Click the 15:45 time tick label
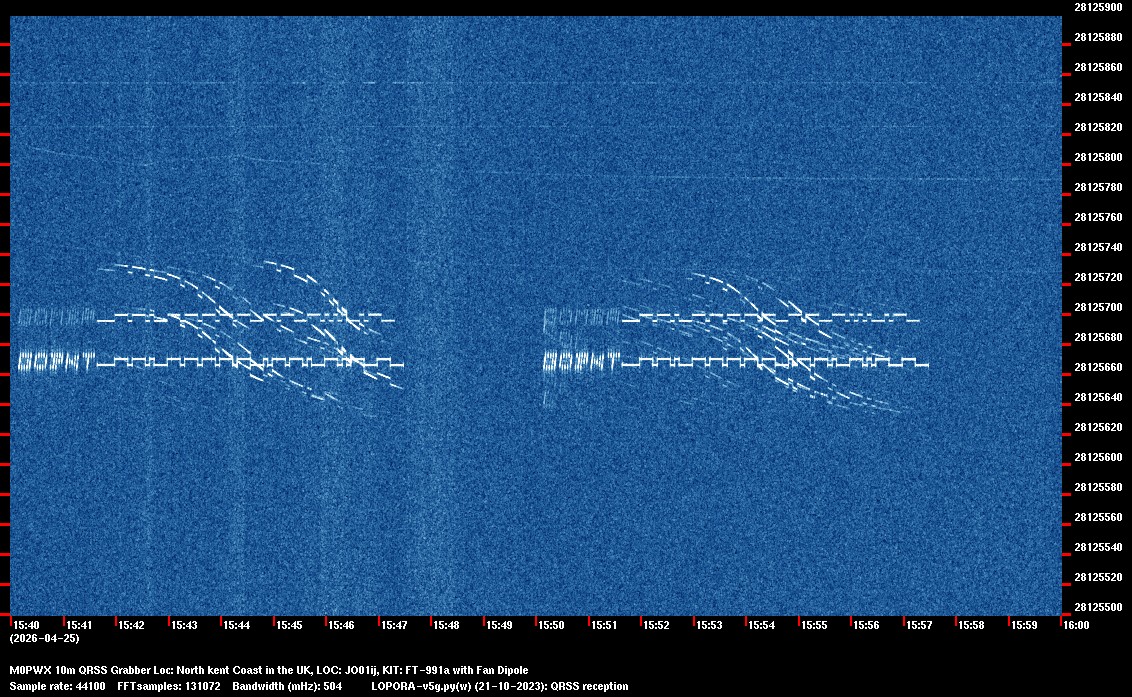 point(289,625)
